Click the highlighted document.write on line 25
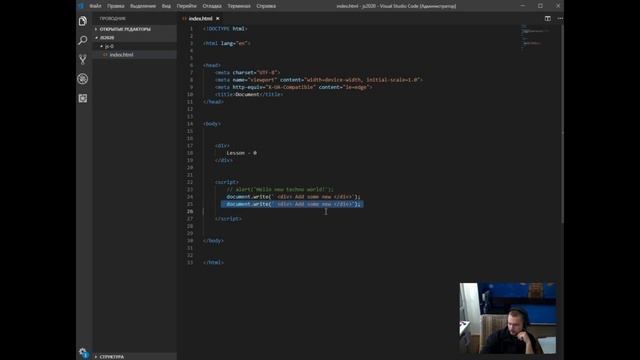640x360 pixels. pyautogui.click(x=293, y=204)
